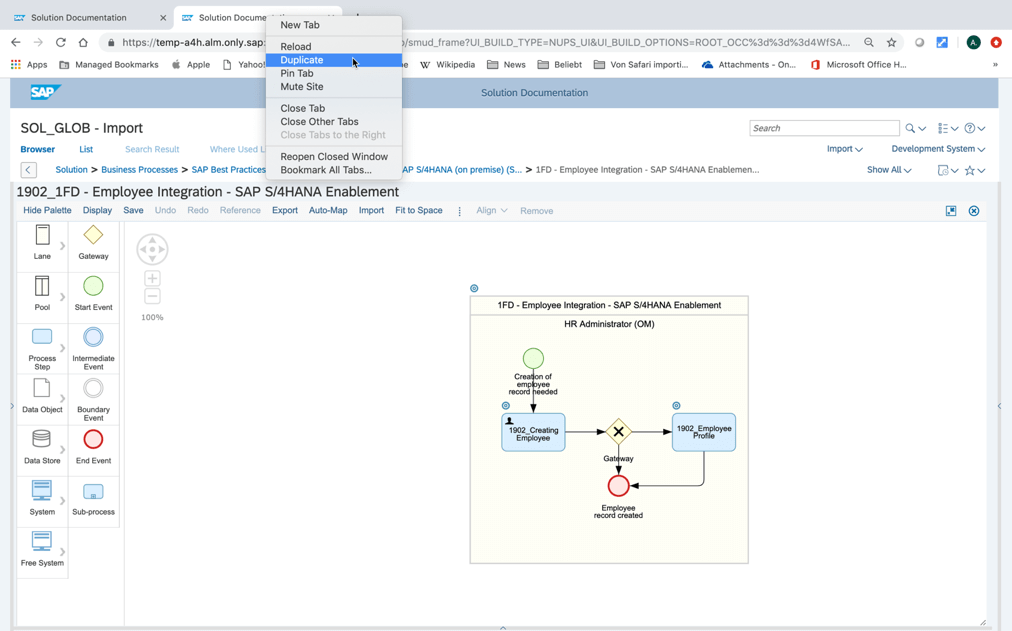1012x631 pixels.
Task: Expand the Data Store variants arrow
Action: coord(63,450)
